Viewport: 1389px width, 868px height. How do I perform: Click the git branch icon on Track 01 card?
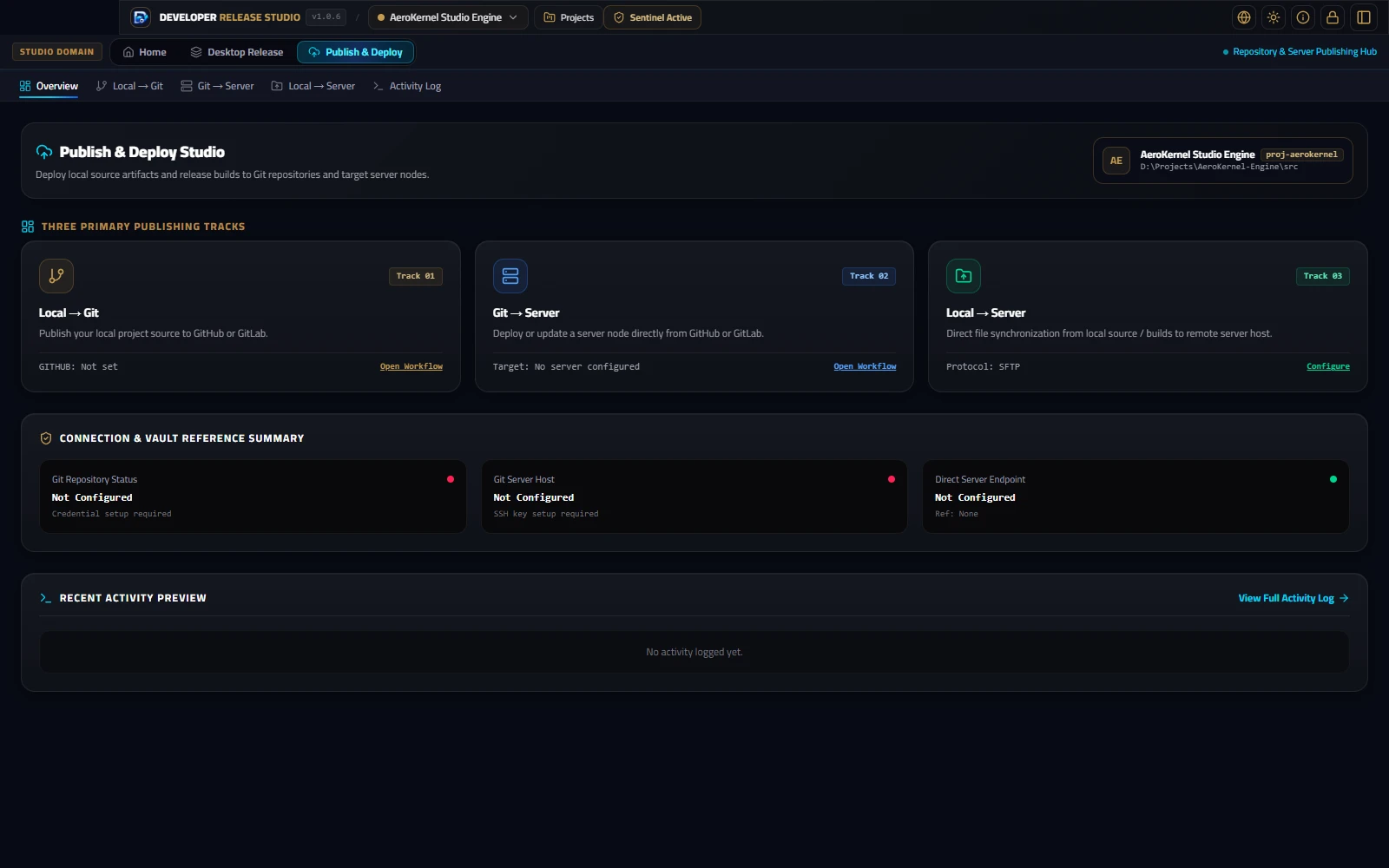pos(56,276)
